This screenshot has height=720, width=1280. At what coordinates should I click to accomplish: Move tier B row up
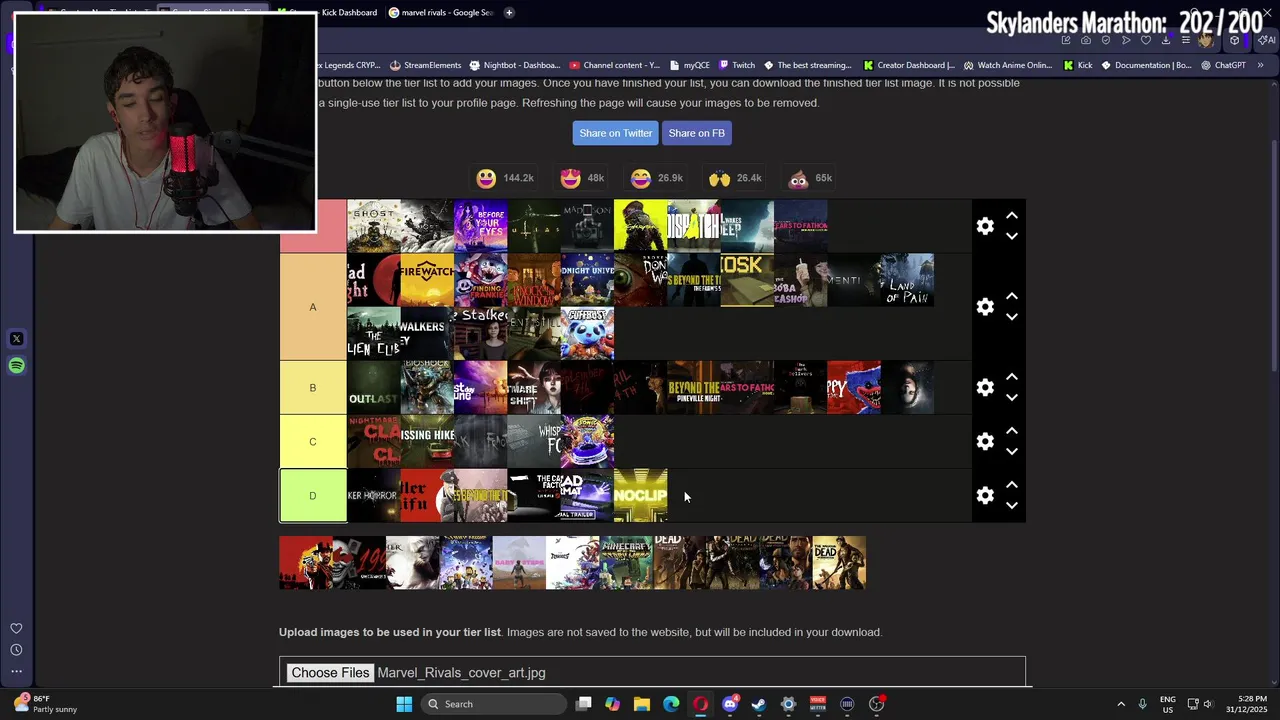click(x=1012, y=377)
